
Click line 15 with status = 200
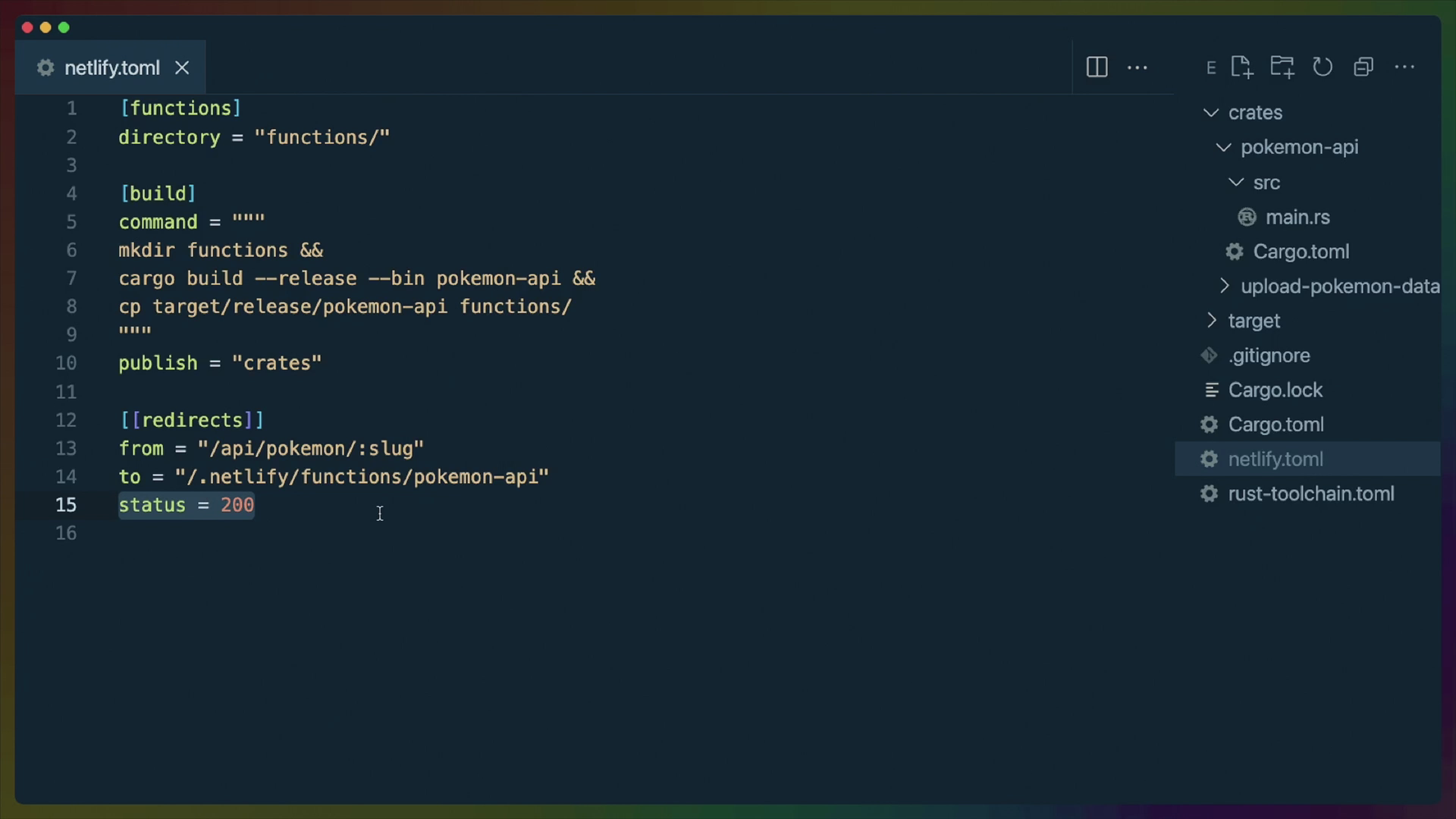(187, 505)
